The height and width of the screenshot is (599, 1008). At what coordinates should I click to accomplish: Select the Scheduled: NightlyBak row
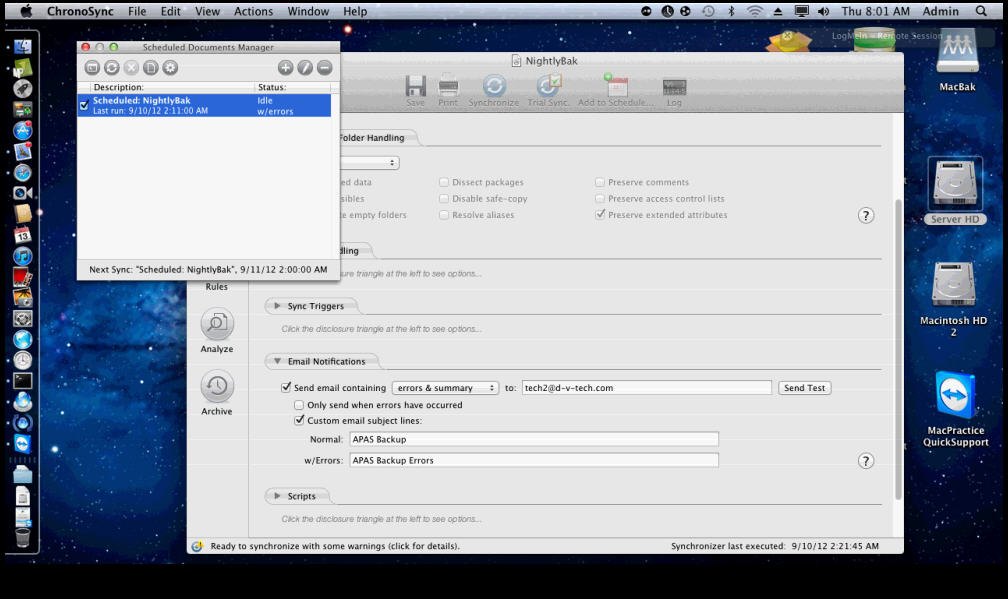[x=204, y=105]
